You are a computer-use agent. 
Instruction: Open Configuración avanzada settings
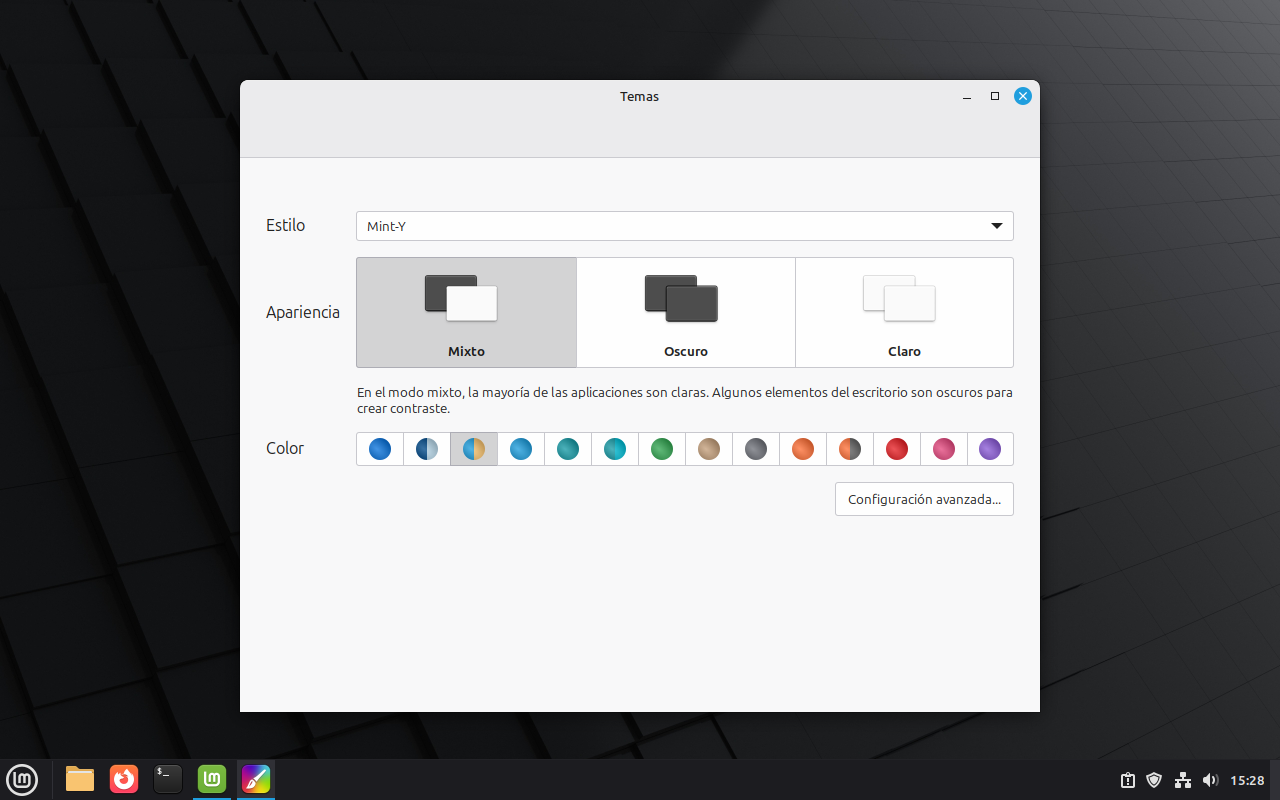924,499
